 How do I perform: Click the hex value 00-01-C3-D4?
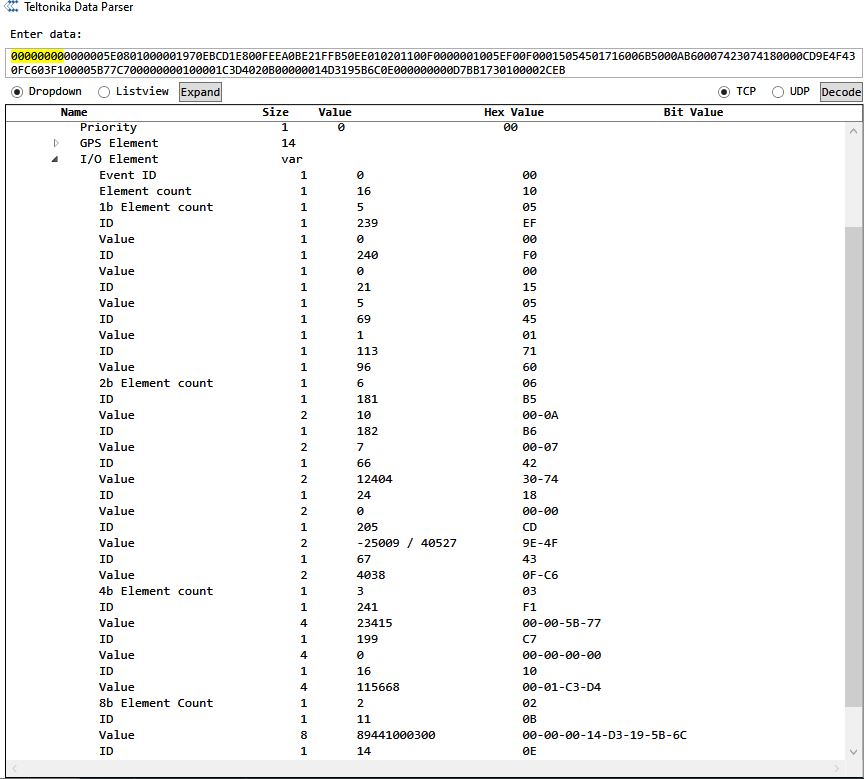tap(561, 687)
